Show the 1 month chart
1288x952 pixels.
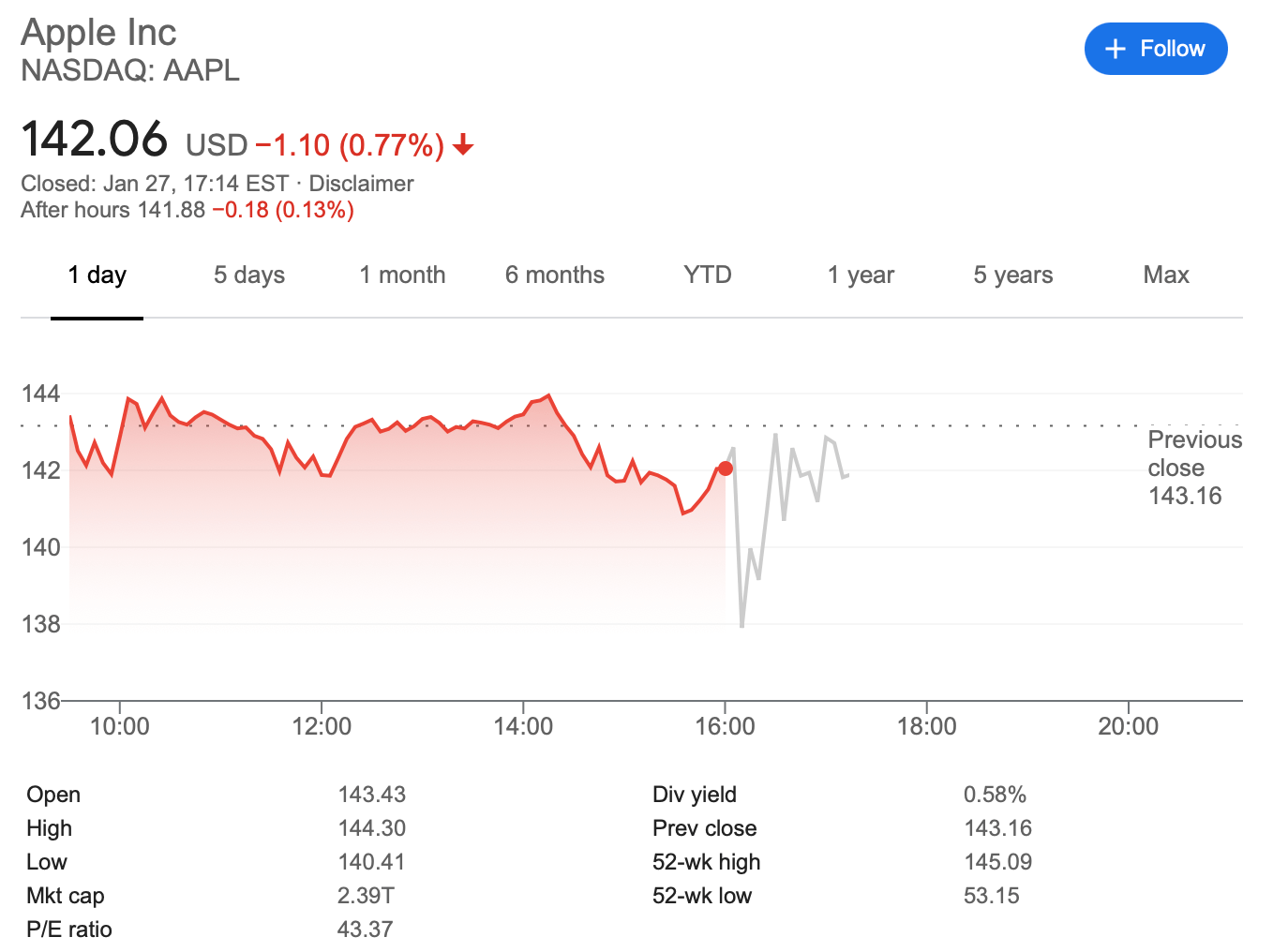[x=402, y=275]
